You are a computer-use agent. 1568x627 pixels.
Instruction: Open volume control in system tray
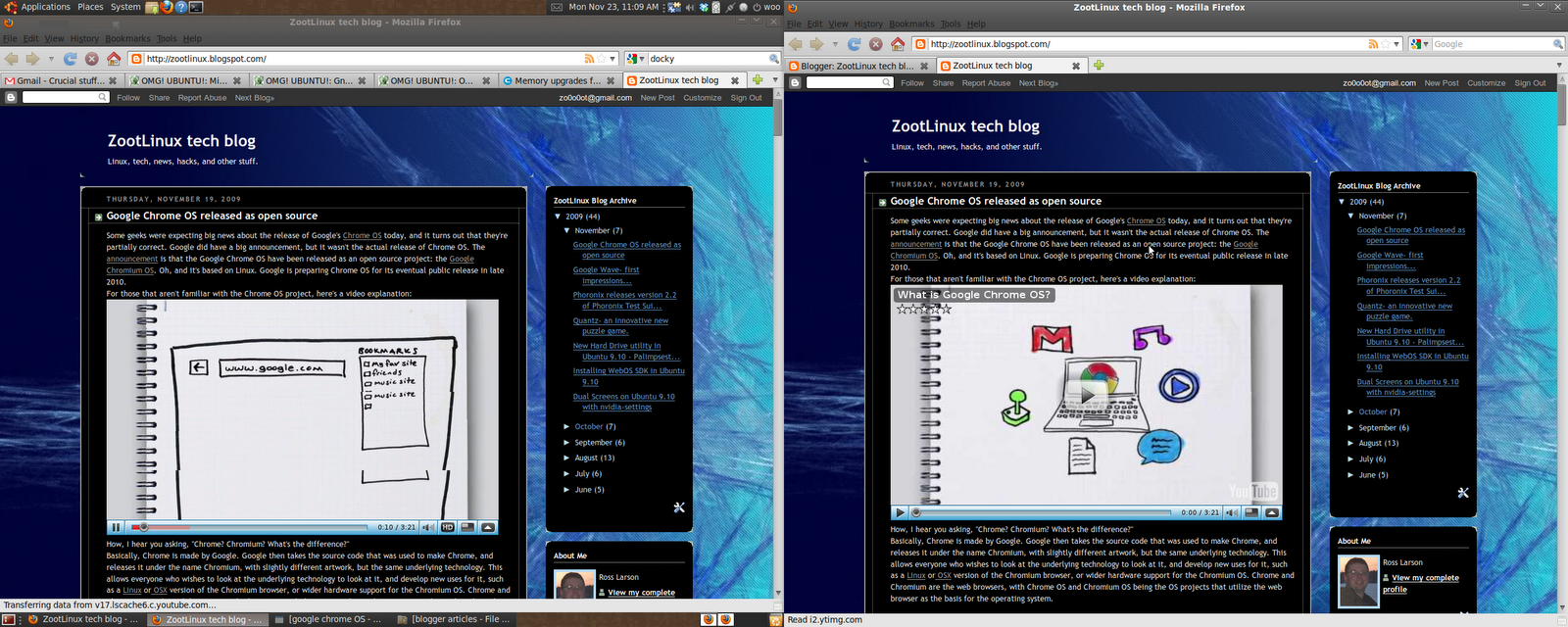tap(690, 7)
